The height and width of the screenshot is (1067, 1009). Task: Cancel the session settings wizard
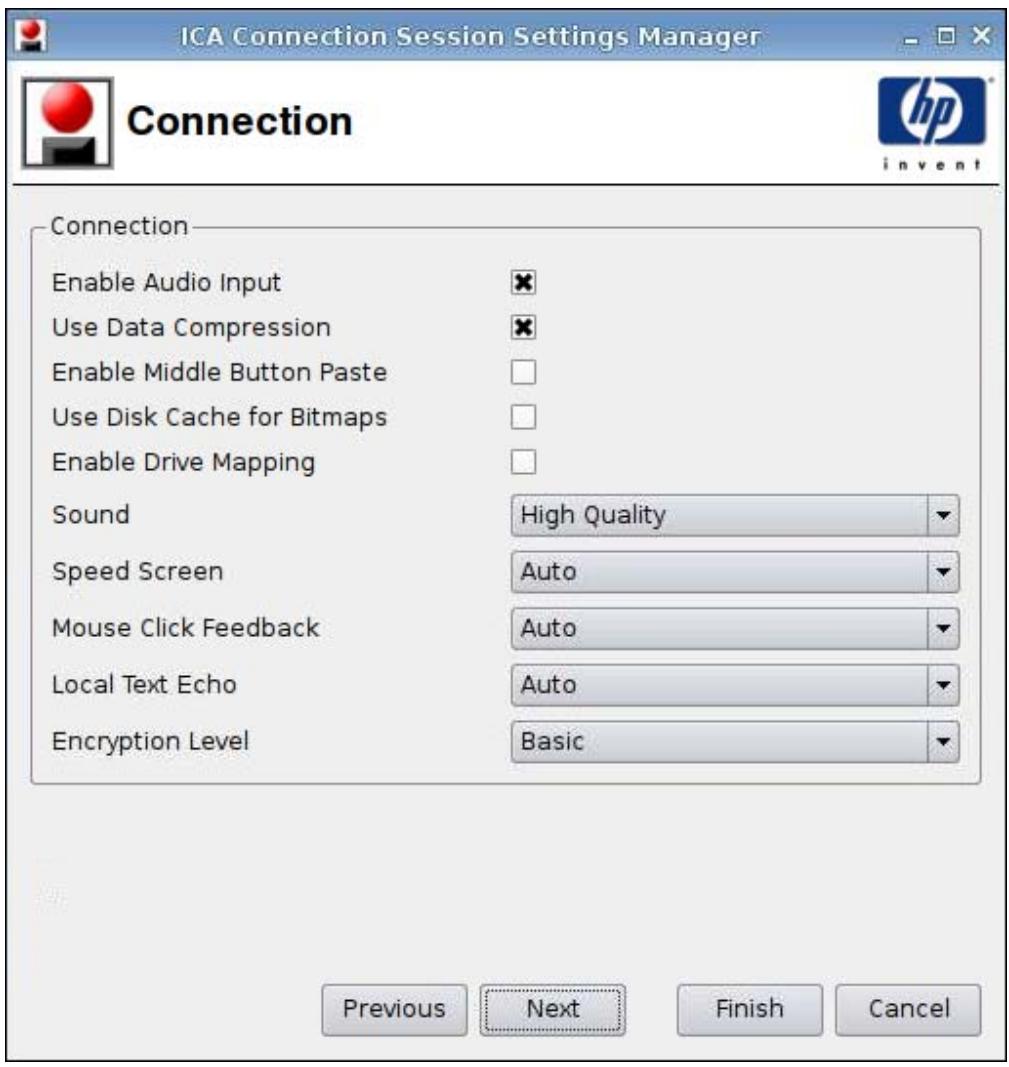[908, 1009]
